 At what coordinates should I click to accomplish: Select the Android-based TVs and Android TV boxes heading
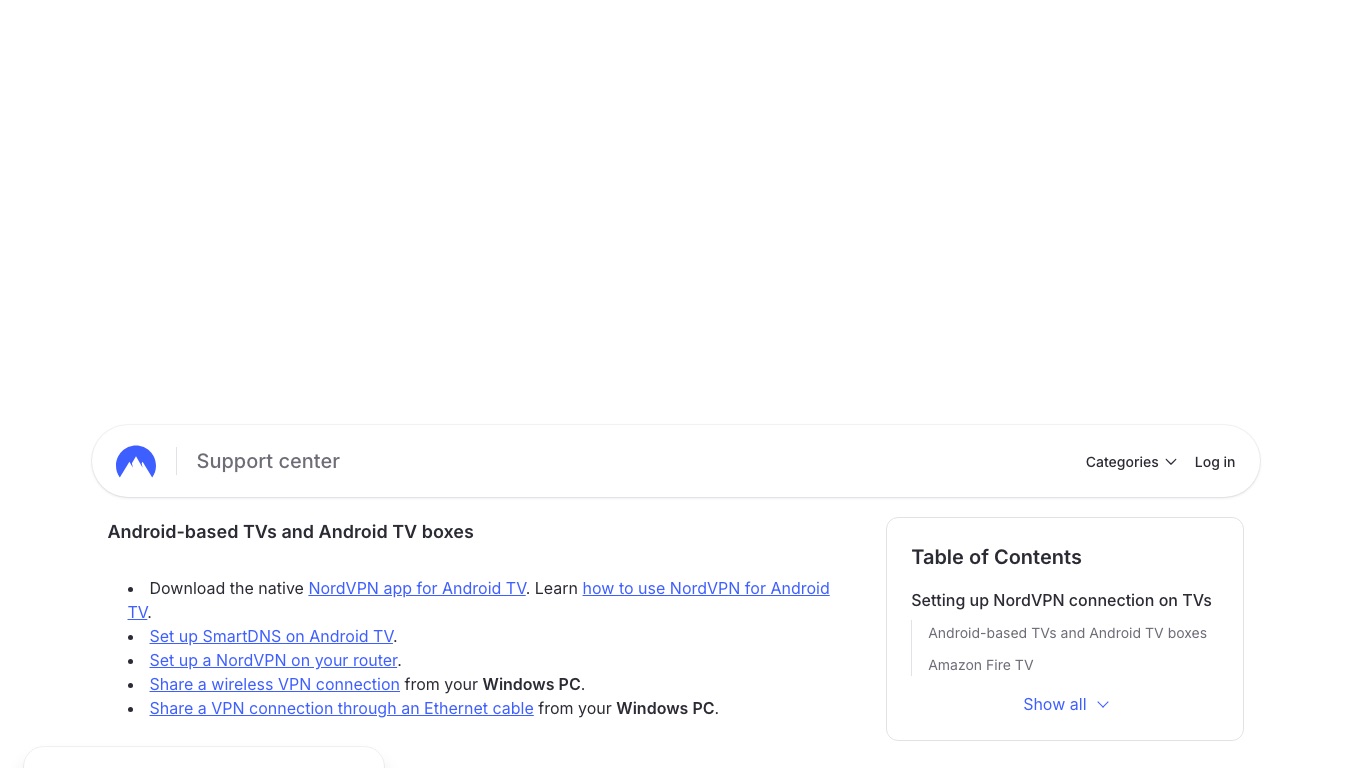[x=290, y=532]
